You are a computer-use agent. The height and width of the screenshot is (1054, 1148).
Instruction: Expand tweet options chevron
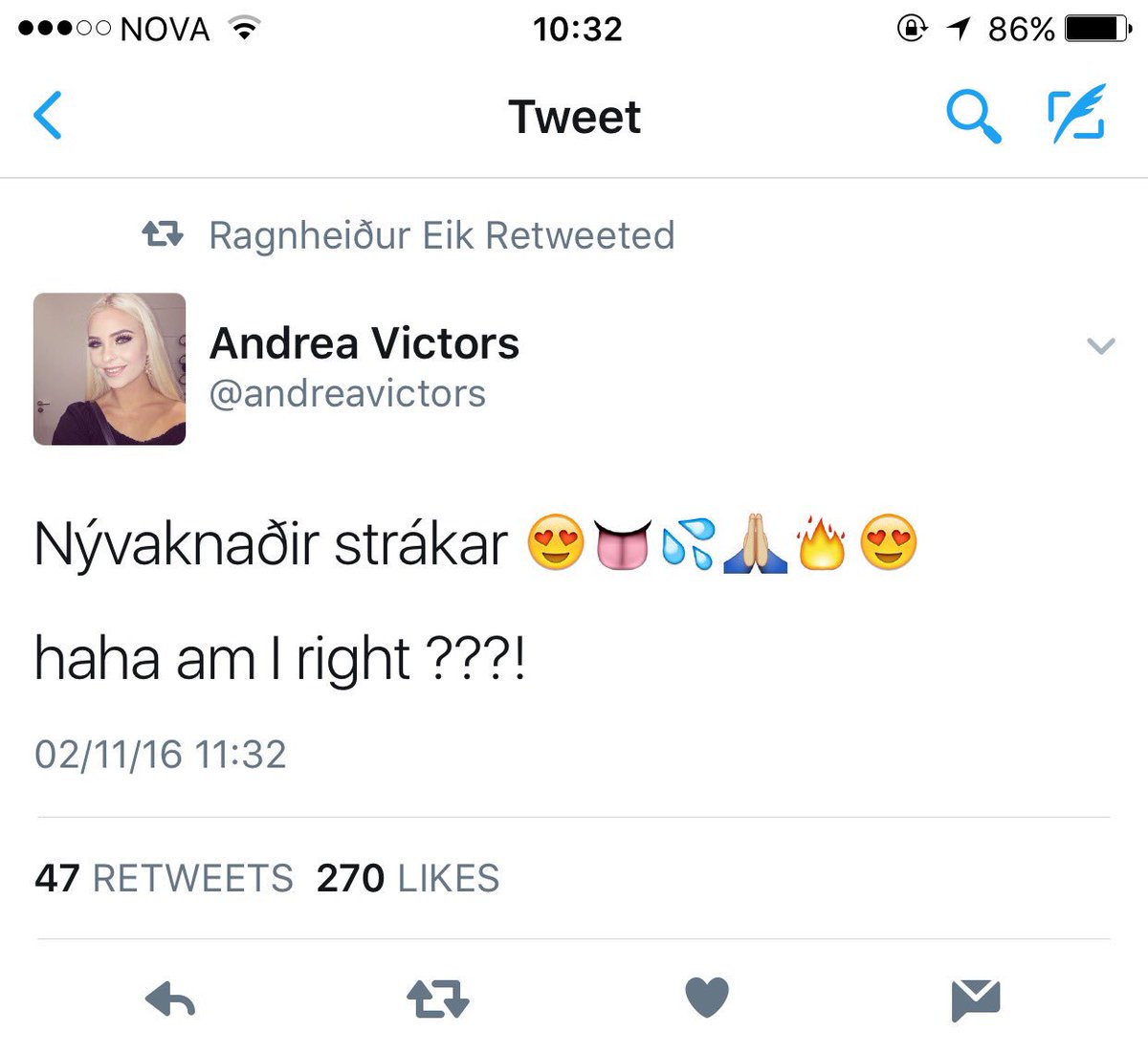click(x=1101, y=345)
